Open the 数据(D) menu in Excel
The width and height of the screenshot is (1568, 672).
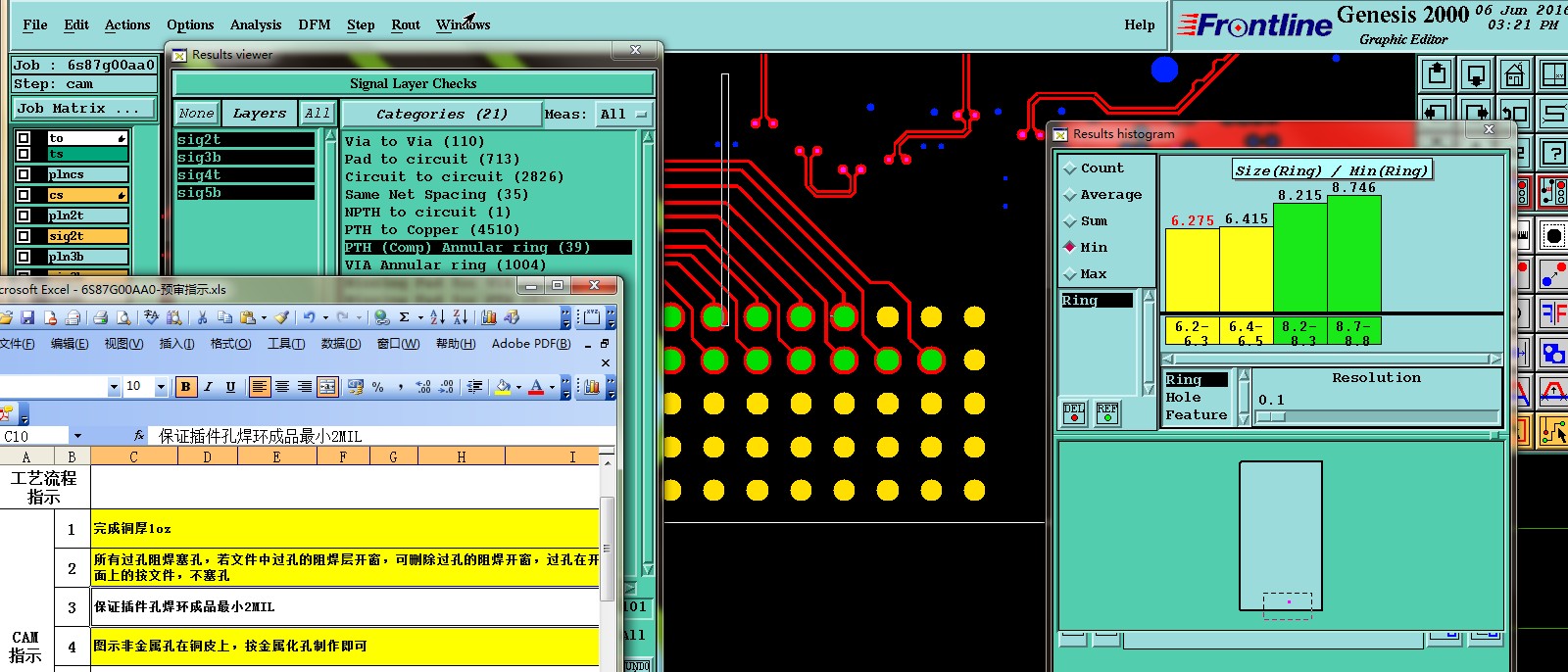(x=341, y=344)
